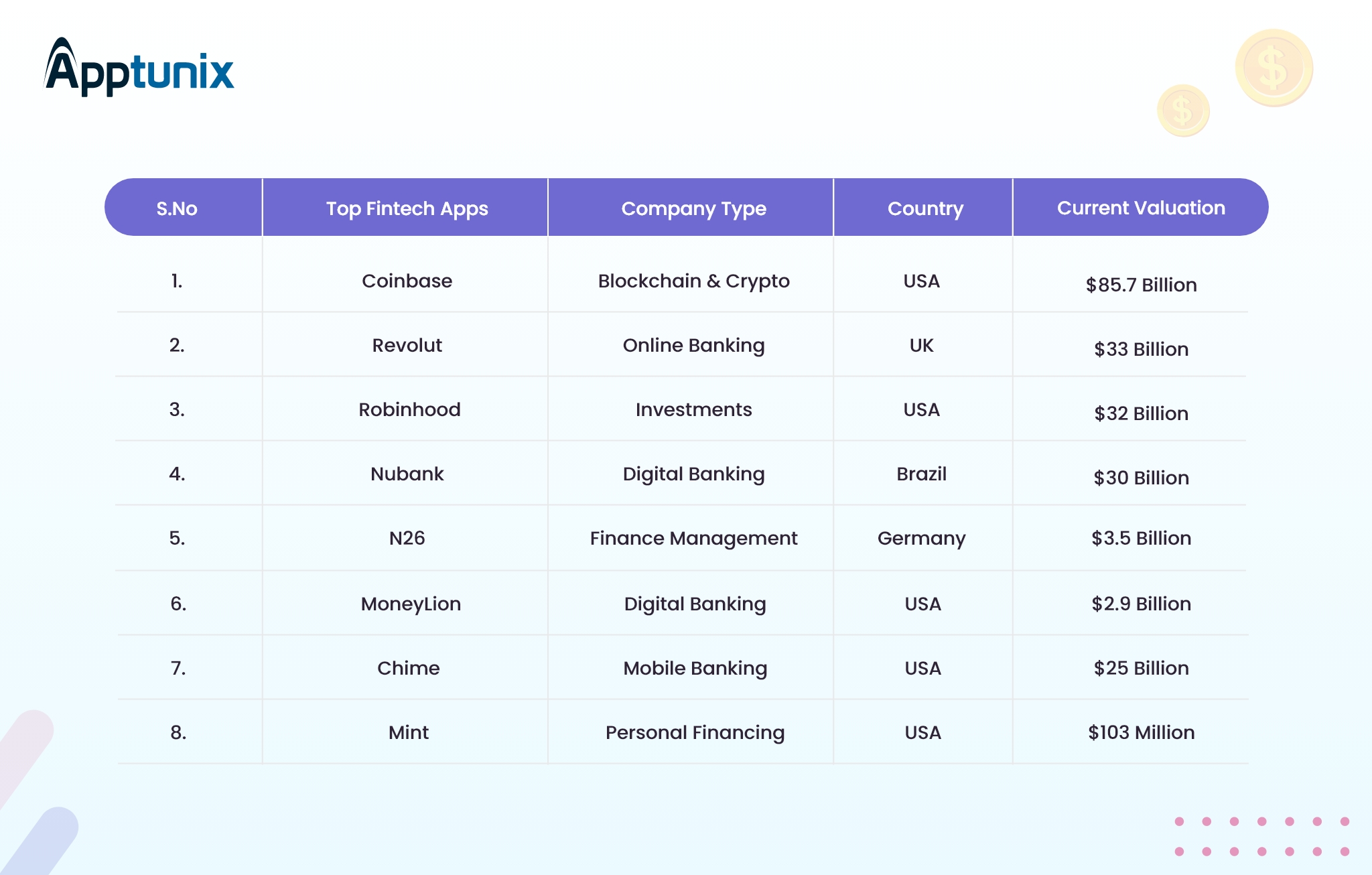This screenshot has height=875, width=1372.
Task: Select the Online Banking cell
Action: (x=693, y=345)
